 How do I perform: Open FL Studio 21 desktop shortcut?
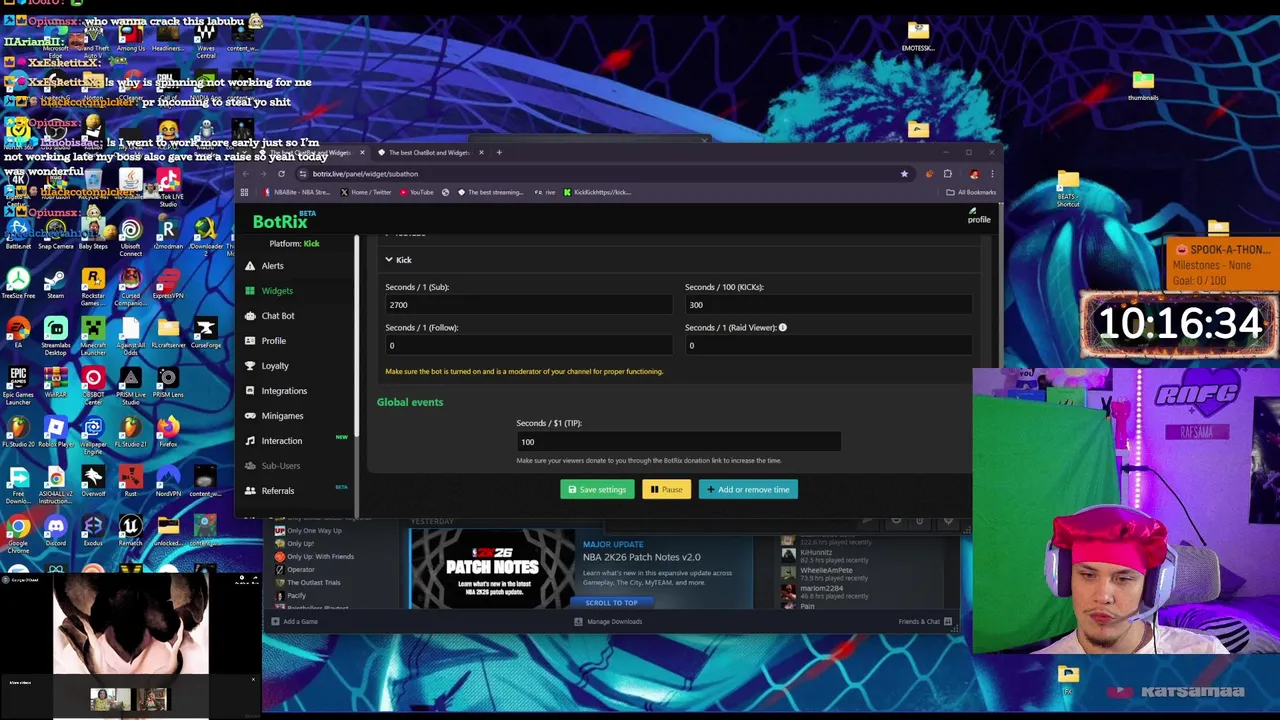tap(130, 432)
